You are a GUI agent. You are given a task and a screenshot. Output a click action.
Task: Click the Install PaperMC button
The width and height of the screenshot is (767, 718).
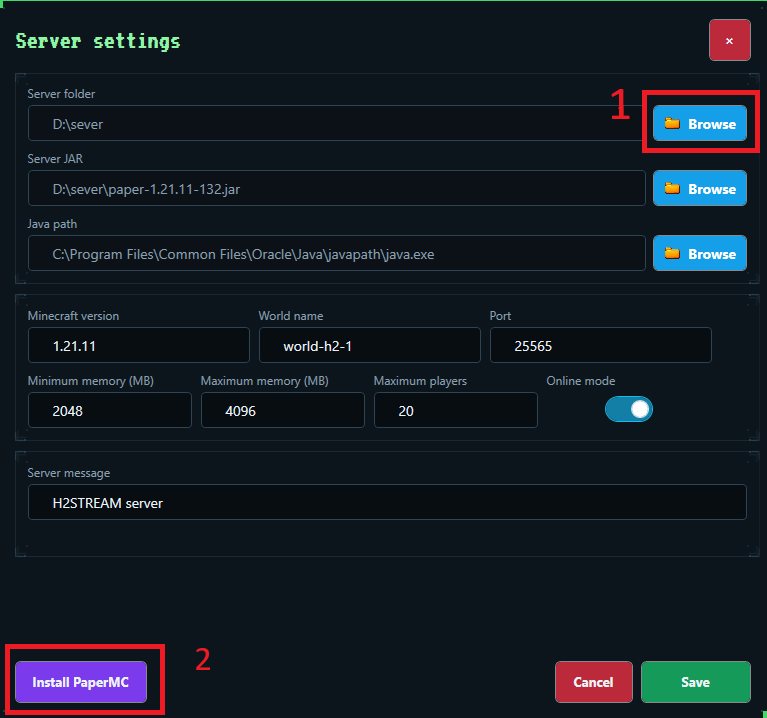[x=81, y=682]
